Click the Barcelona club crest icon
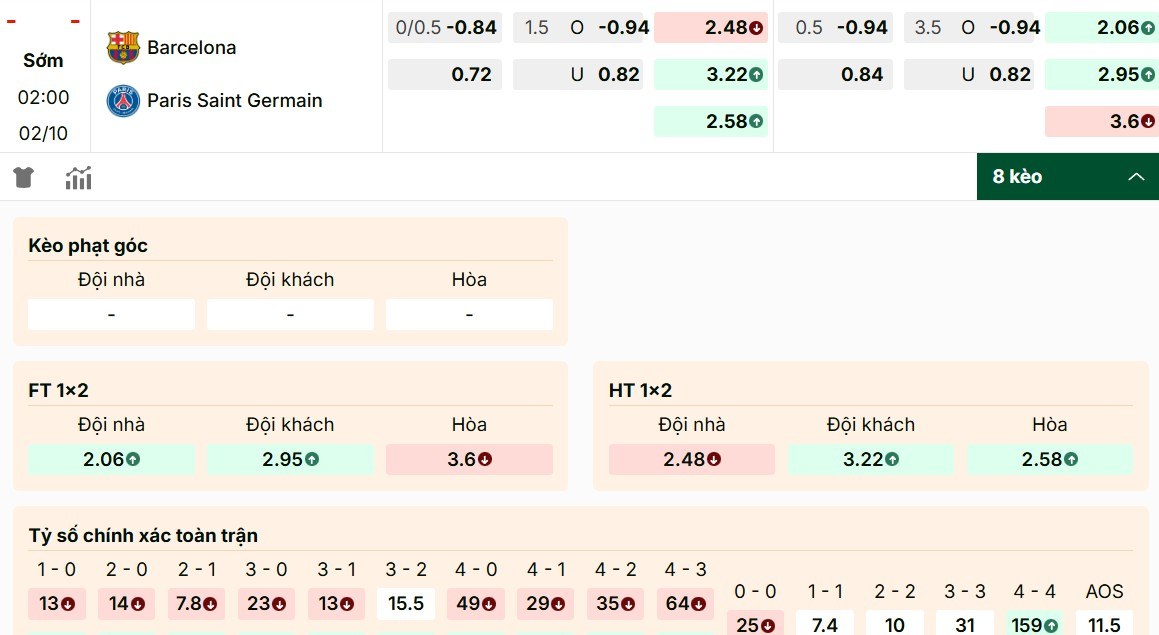This screenshot has height=635, width=1159. [123, 47]
